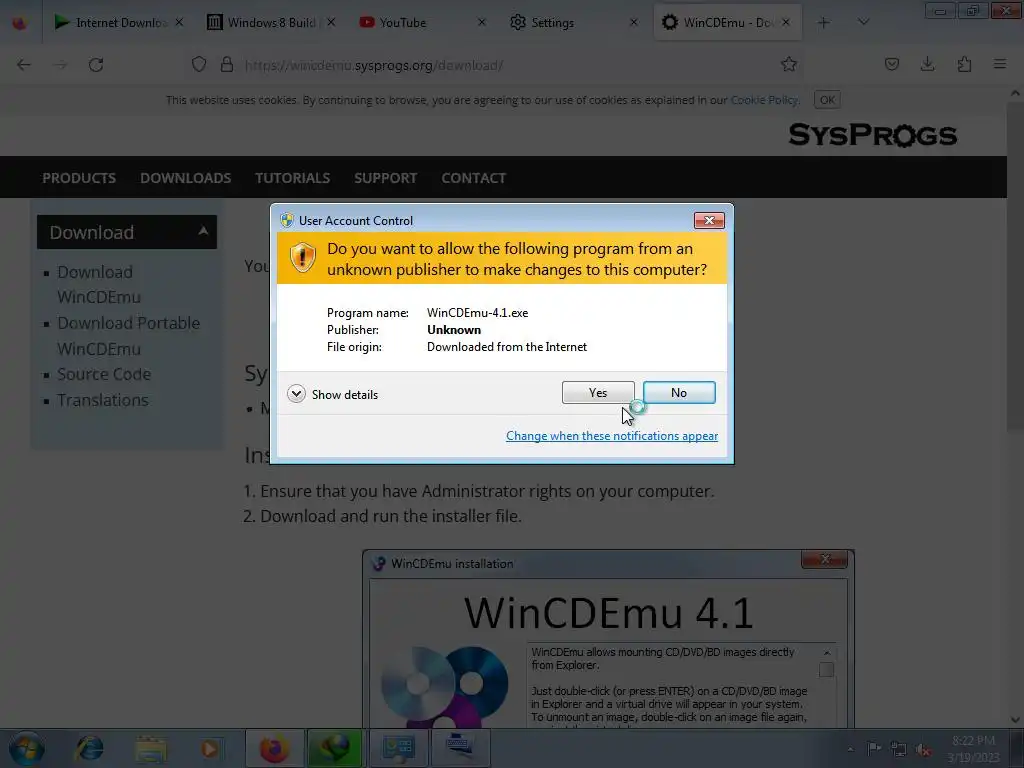Bookmark this page with star icon
Image resolution: width=1024 pixels, height=768 pixels.
pos(789,64)
